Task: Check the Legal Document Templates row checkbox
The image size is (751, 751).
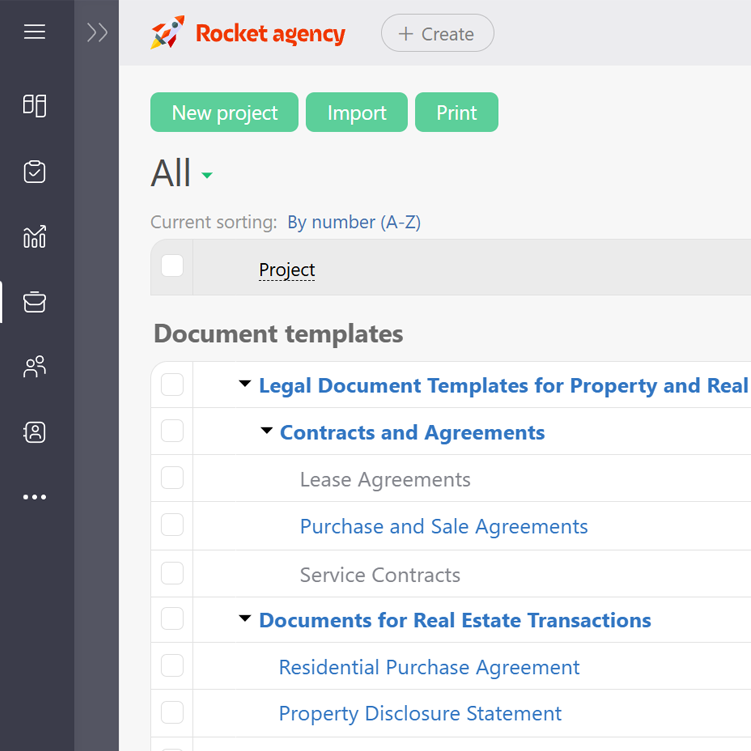Action: (172, 385)
